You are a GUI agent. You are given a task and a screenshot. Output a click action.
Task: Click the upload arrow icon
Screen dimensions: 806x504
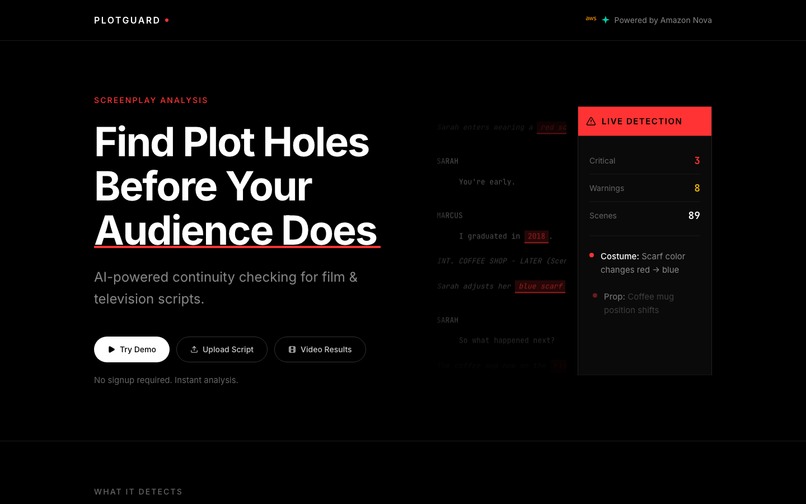tap(194, 349)
